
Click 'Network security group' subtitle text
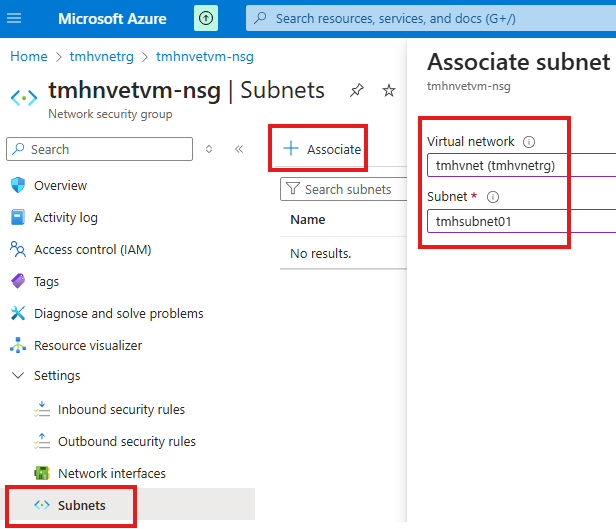click(110, 114)
